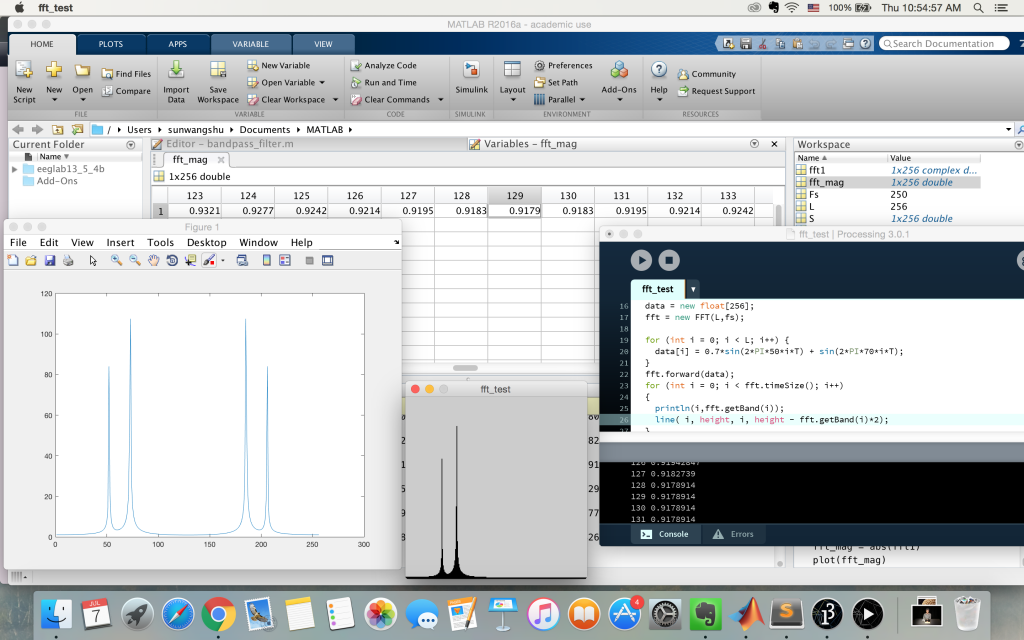The image size is (1024, 640).
Task: Stop the Processing sketch
Action: pyautogui.click(x=669, y=261)
